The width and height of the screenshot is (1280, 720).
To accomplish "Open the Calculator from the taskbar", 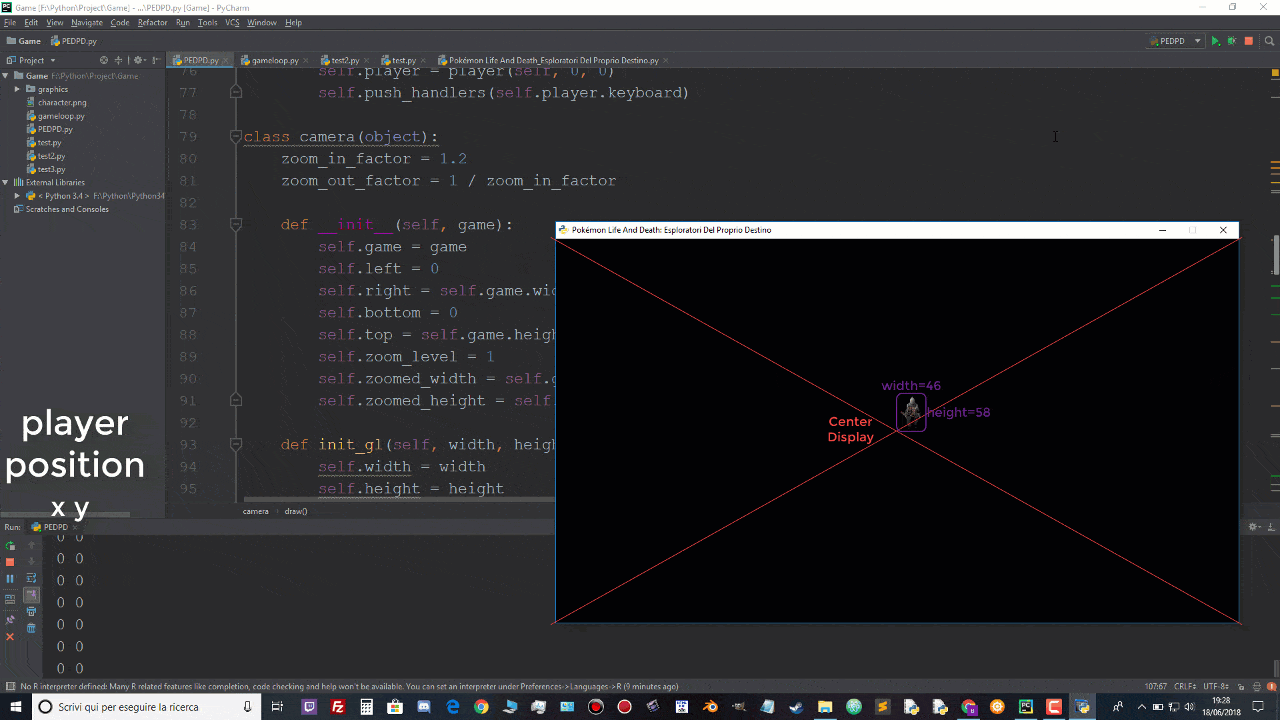I will (367, 707).
